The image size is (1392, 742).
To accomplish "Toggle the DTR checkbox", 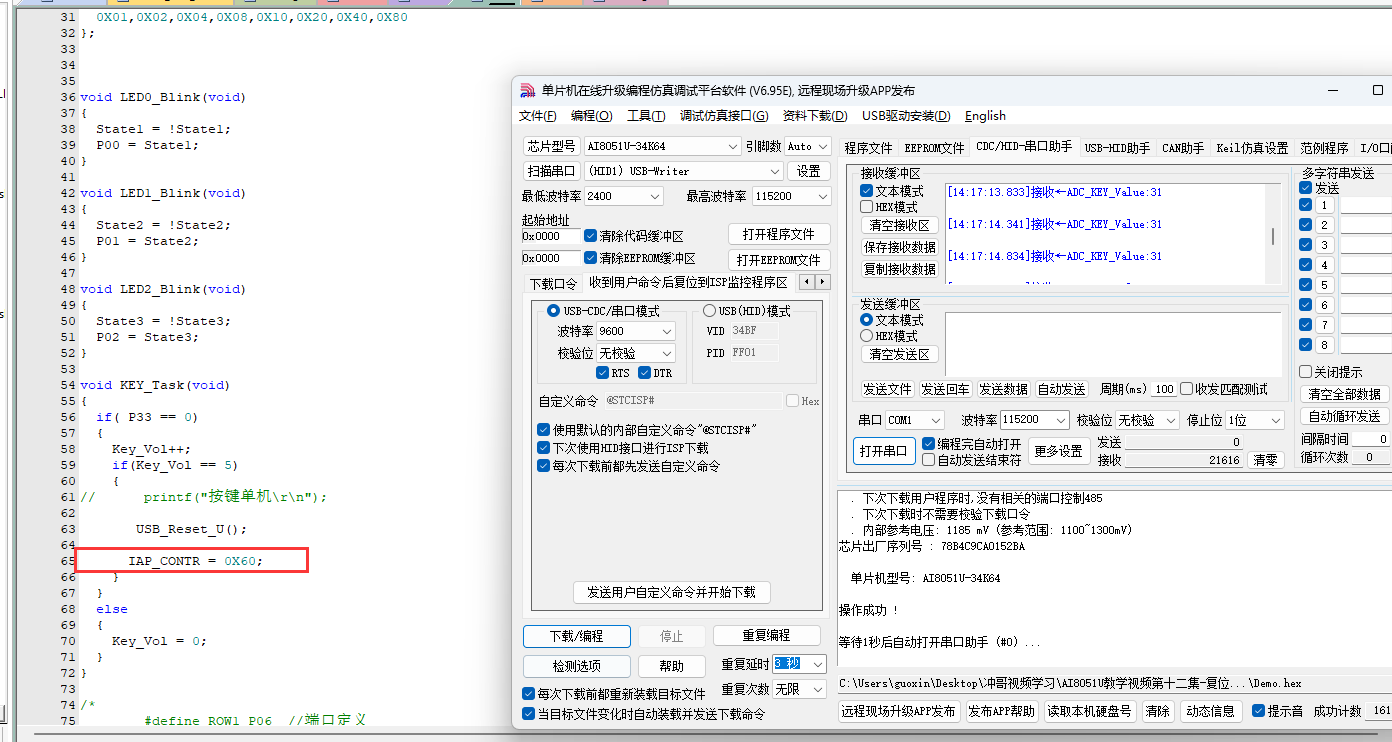I will [x=645, y=373].
